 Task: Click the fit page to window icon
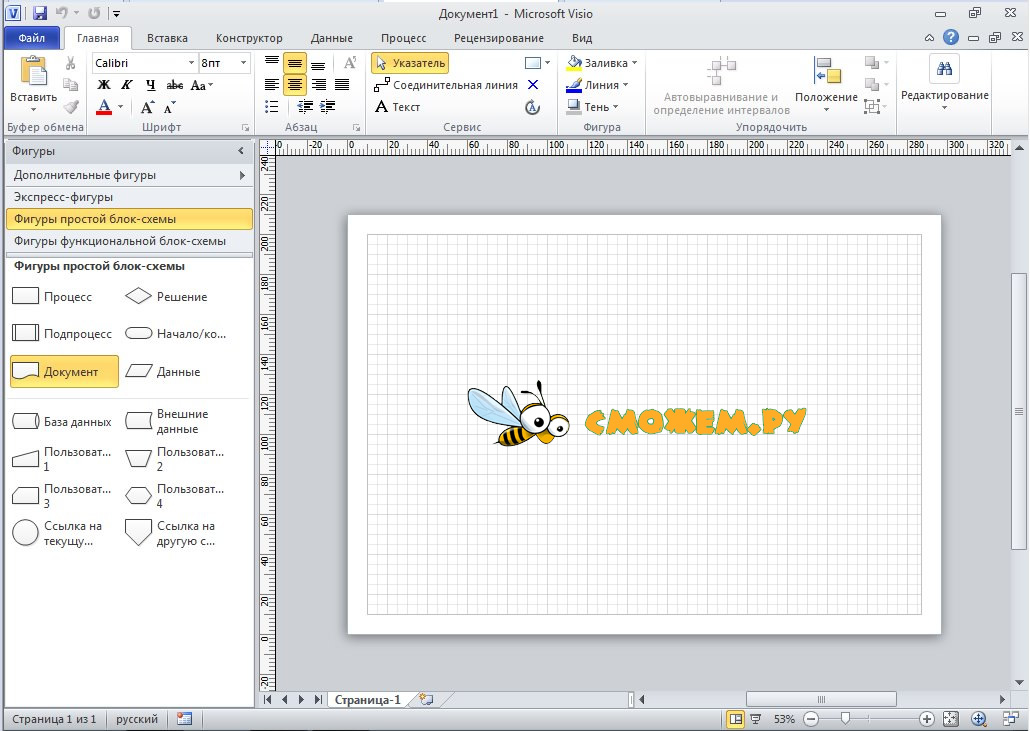click(951, 719)
